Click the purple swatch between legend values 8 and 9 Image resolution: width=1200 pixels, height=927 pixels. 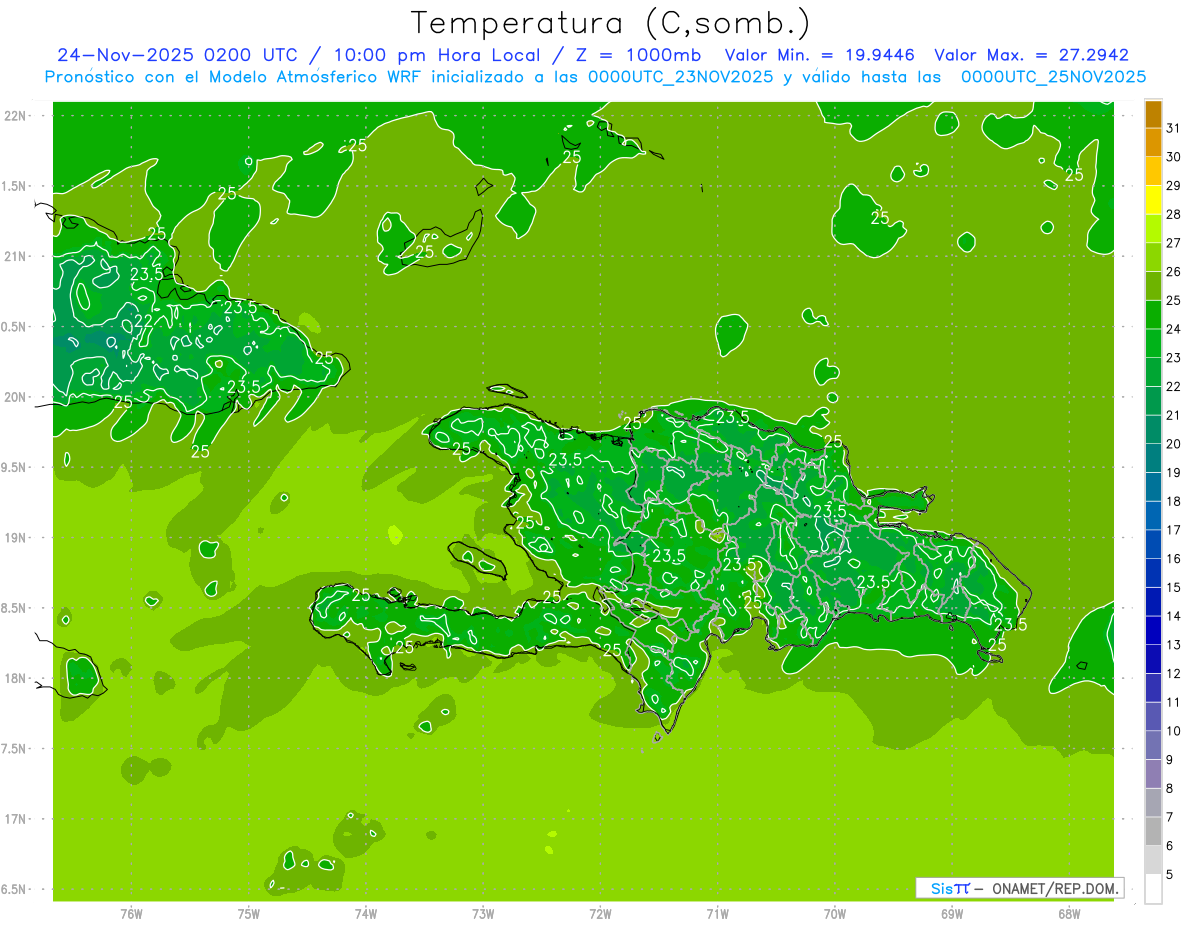[1153, 774]
